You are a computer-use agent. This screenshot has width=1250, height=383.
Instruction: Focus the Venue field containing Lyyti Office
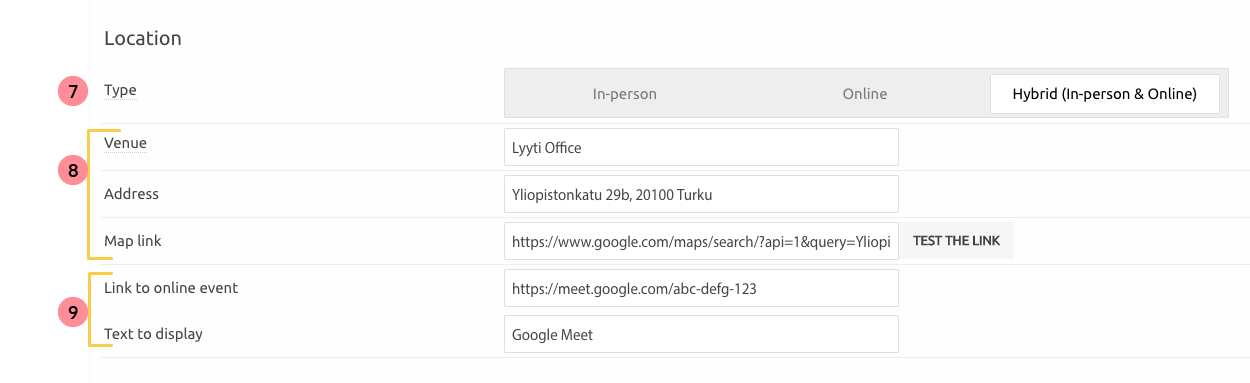click(701, 147)
